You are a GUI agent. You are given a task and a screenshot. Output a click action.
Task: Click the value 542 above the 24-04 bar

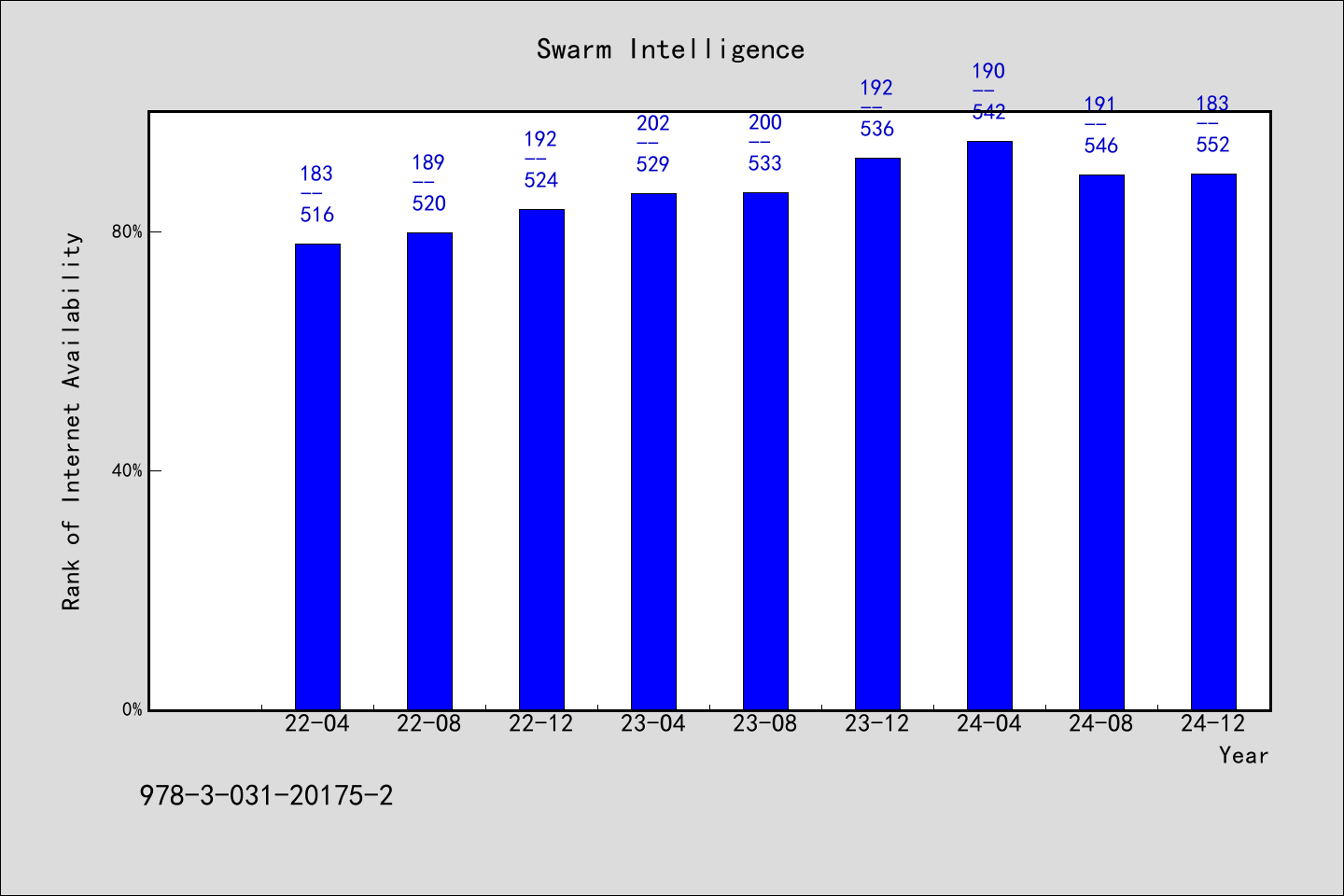[x=989, y=112]
